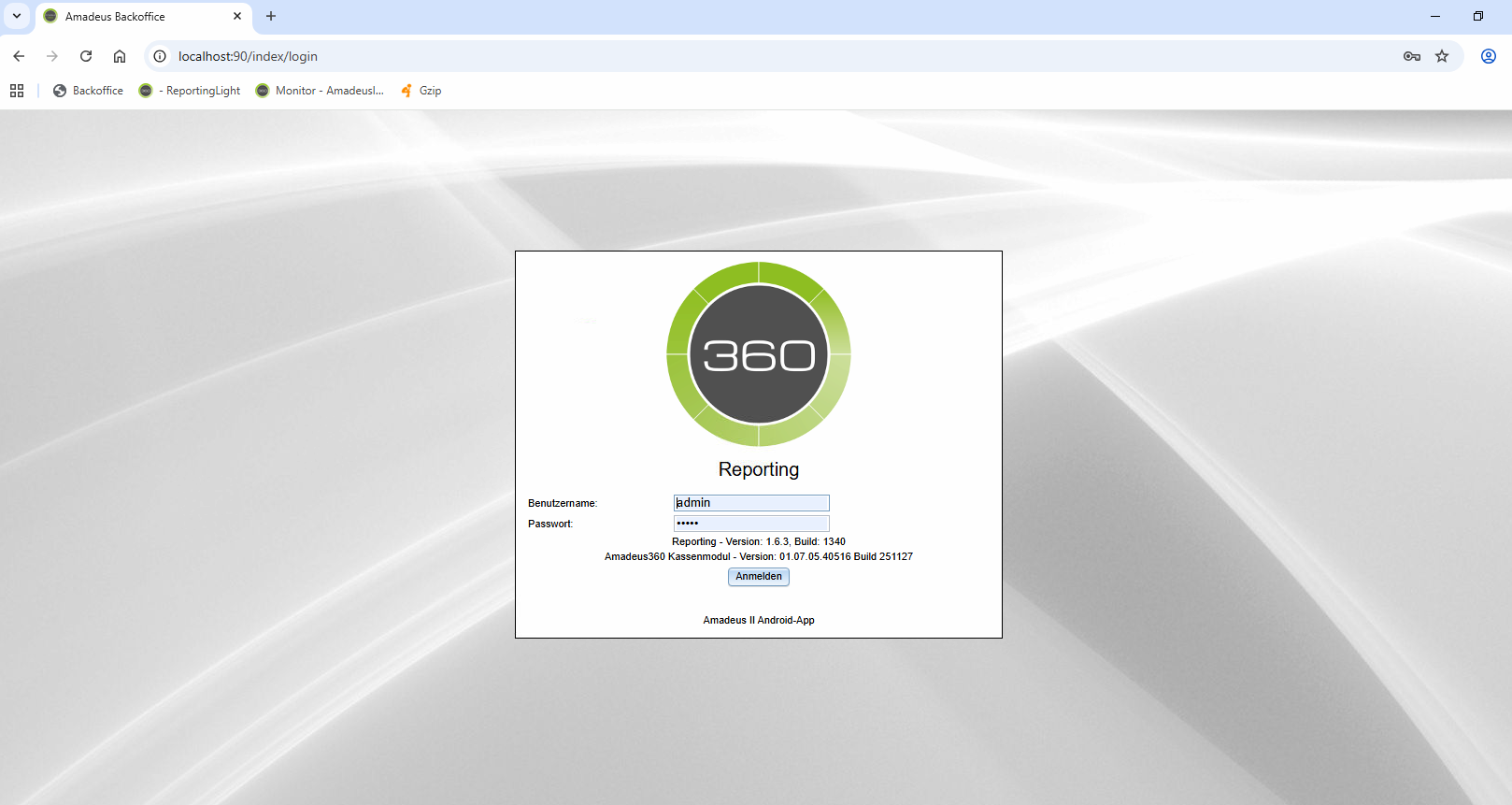Click the Benutzername: label

(563, 503)
